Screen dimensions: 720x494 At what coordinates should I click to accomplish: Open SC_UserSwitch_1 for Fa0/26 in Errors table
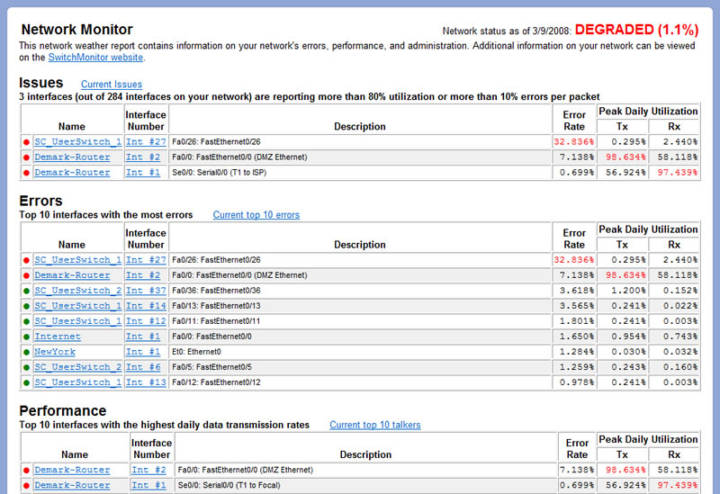(78, 260)
